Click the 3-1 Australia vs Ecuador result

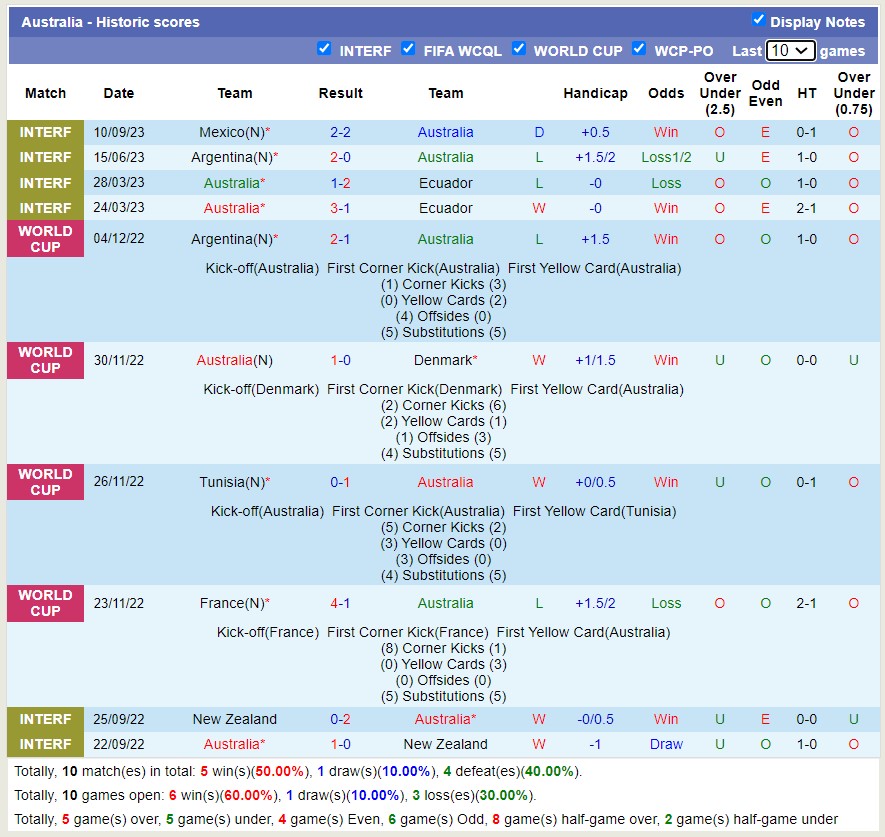point(340,208)
